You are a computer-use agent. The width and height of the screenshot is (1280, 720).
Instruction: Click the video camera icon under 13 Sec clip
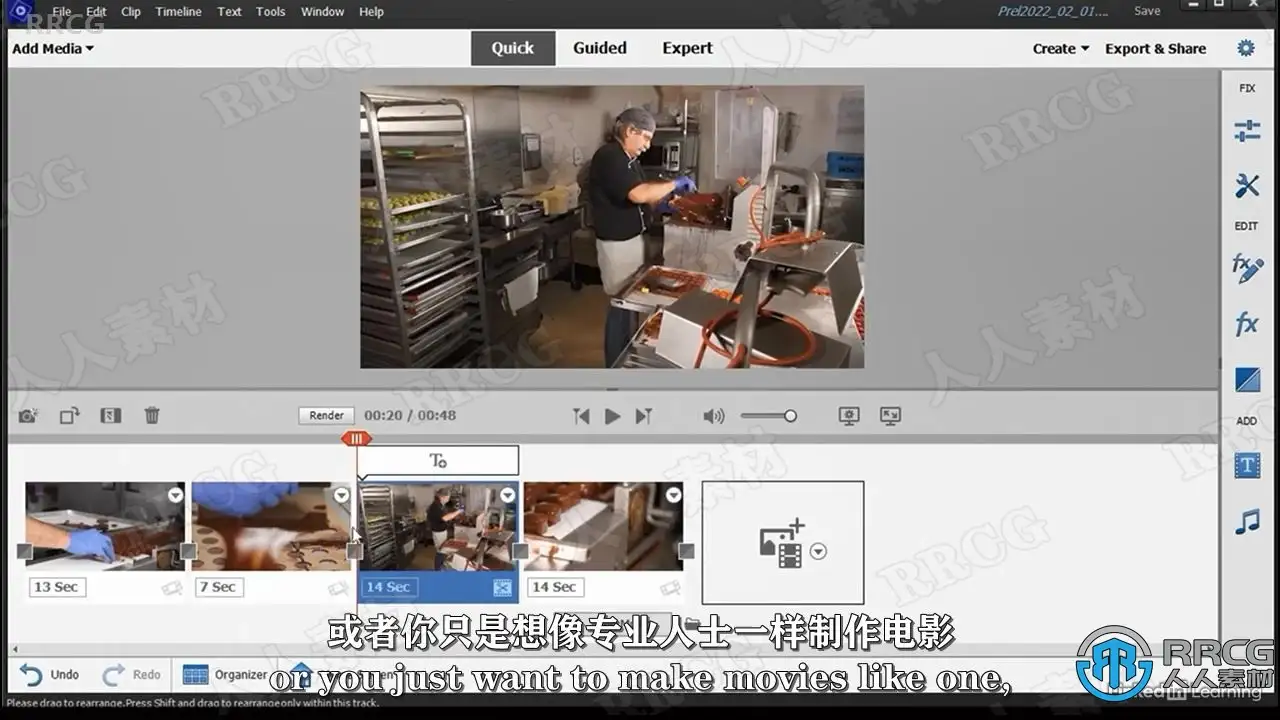pyautogui.click(x=171, y=588)
